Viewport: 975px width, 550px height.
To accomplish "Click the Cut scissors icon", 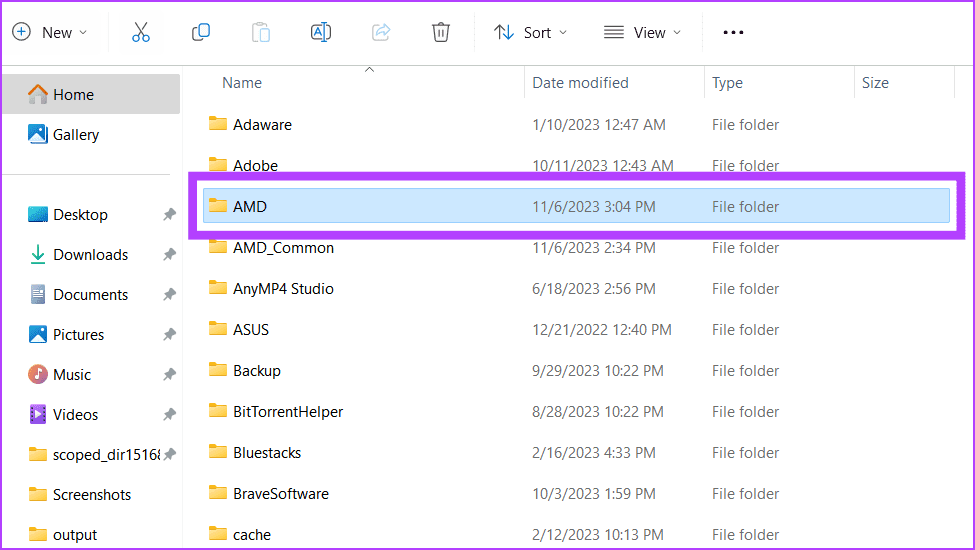I will 141,33.
